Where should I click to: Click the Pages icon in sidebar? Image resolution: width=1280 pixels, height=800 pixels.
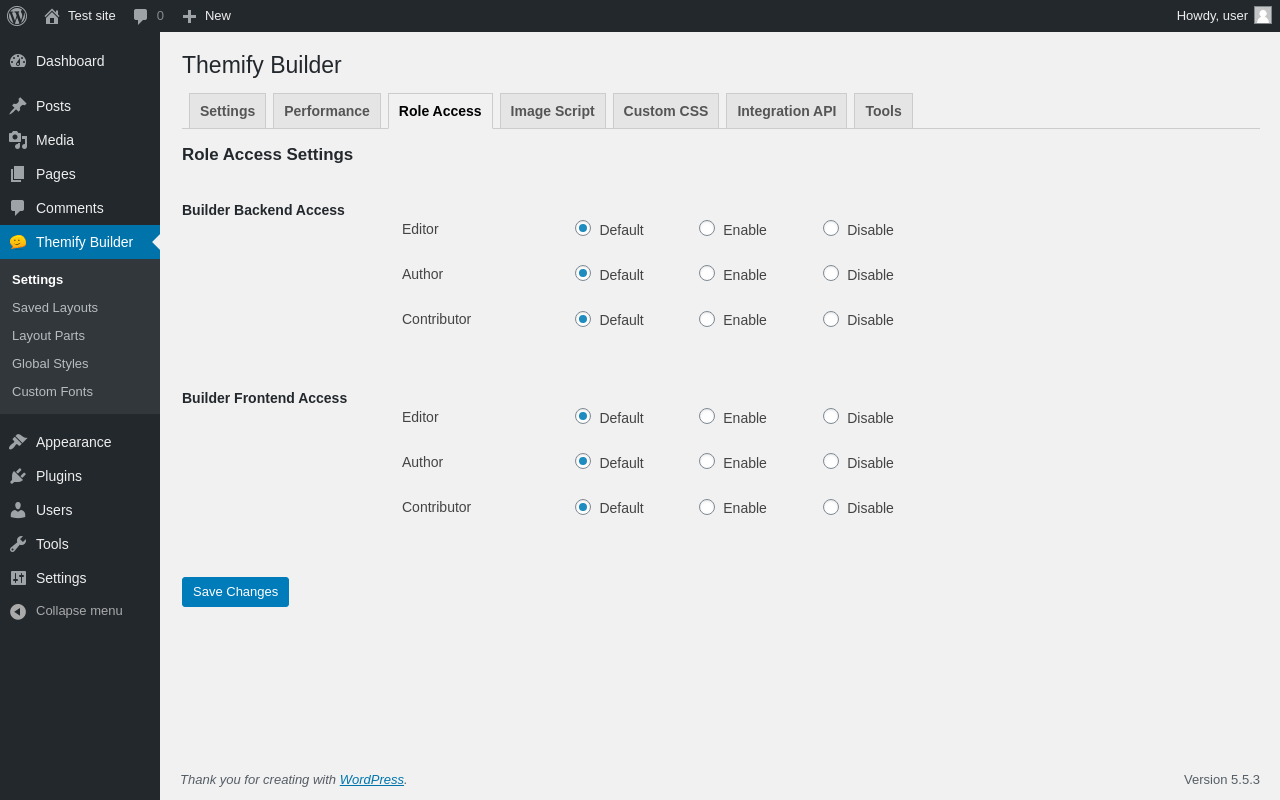(18, 174)
